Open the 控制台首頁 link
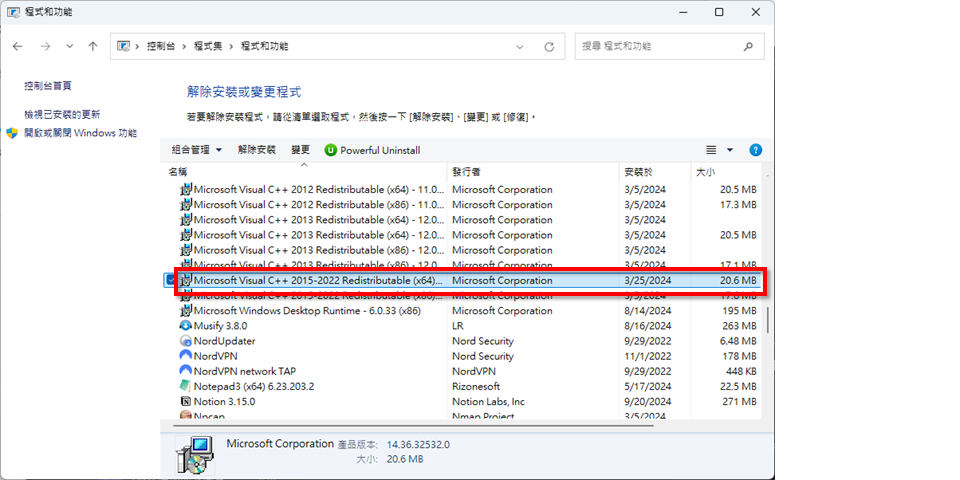 click(x=48, y=86)
